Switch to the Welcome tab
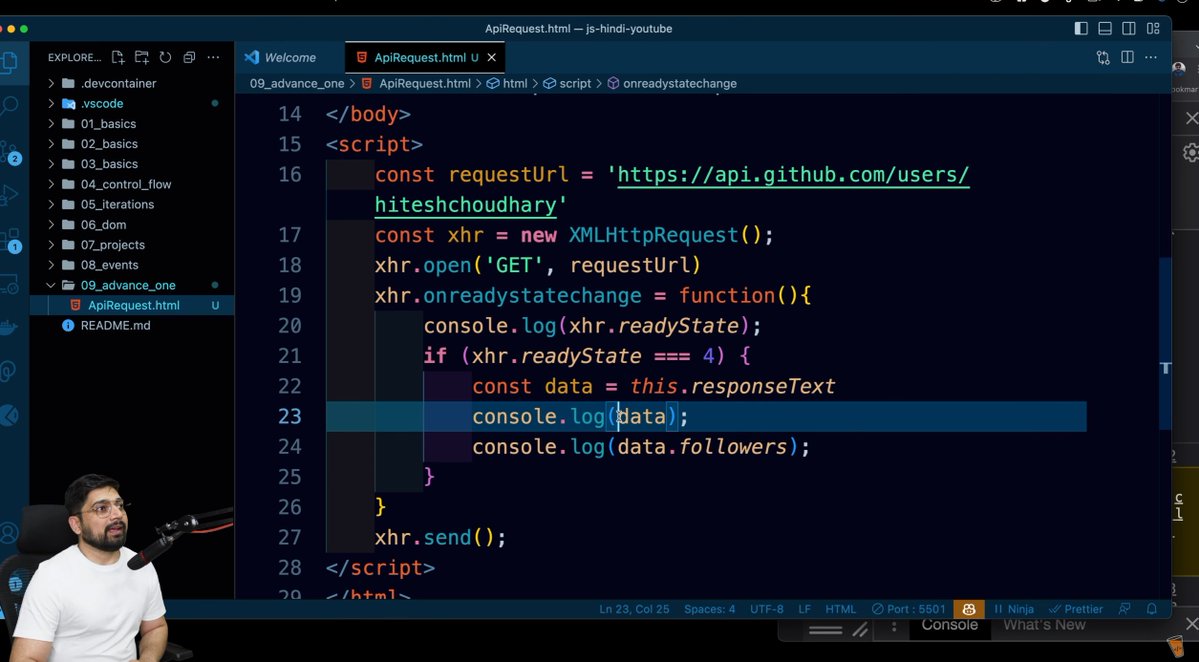The image size is (1199, 662). (x=290, y=57)
